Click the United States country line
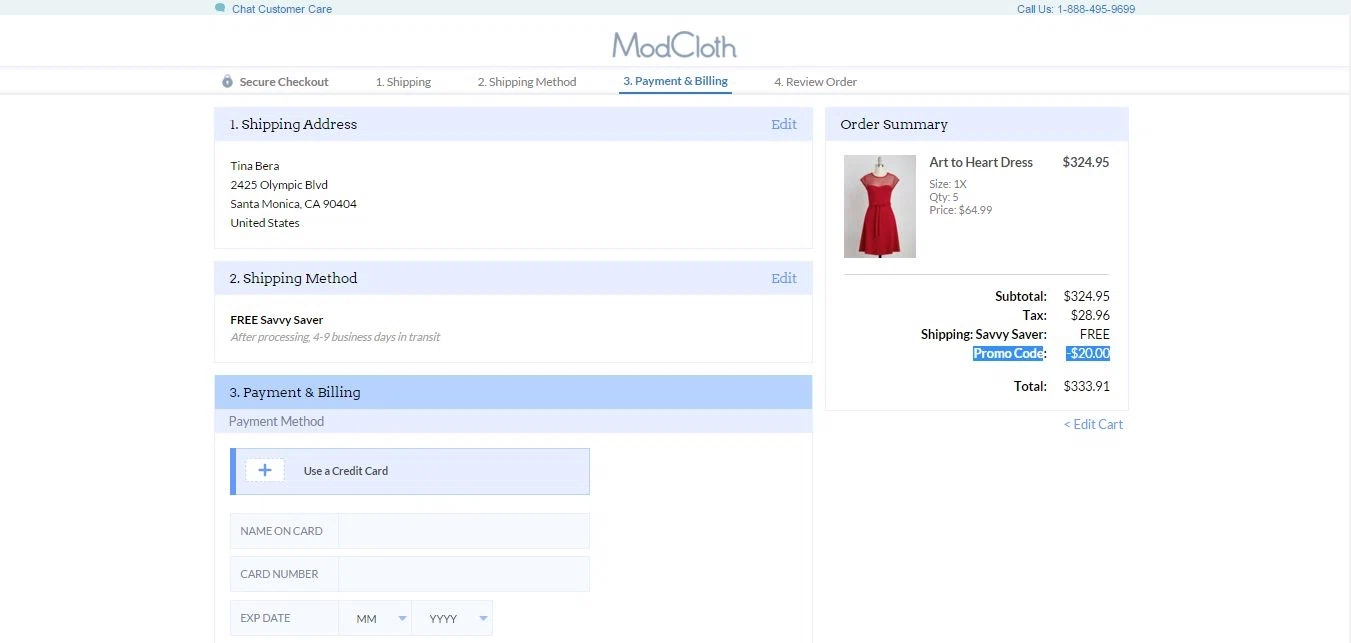 (265, 223)
